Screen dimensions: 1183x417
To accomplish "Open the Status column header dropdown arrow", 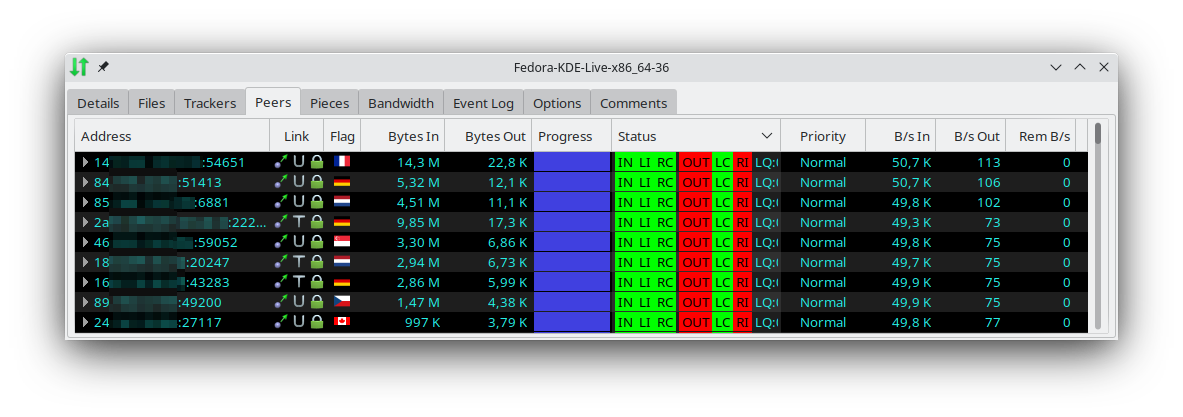I will coord(767,136).
